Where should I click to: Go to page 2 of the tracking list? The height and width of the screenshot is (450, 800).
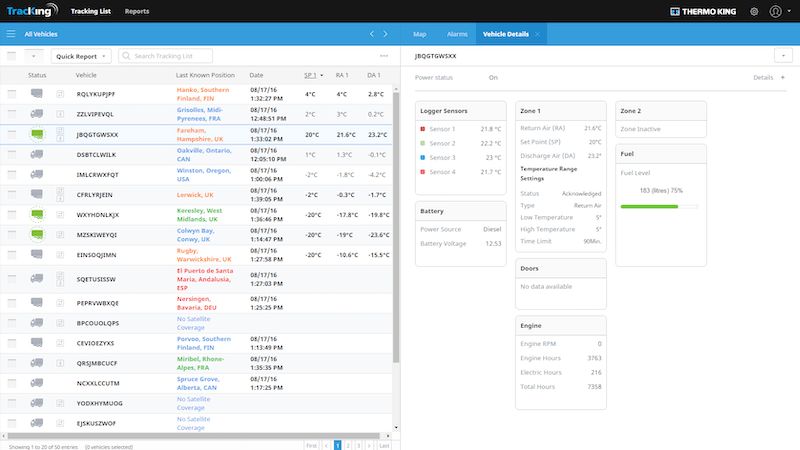348,444
